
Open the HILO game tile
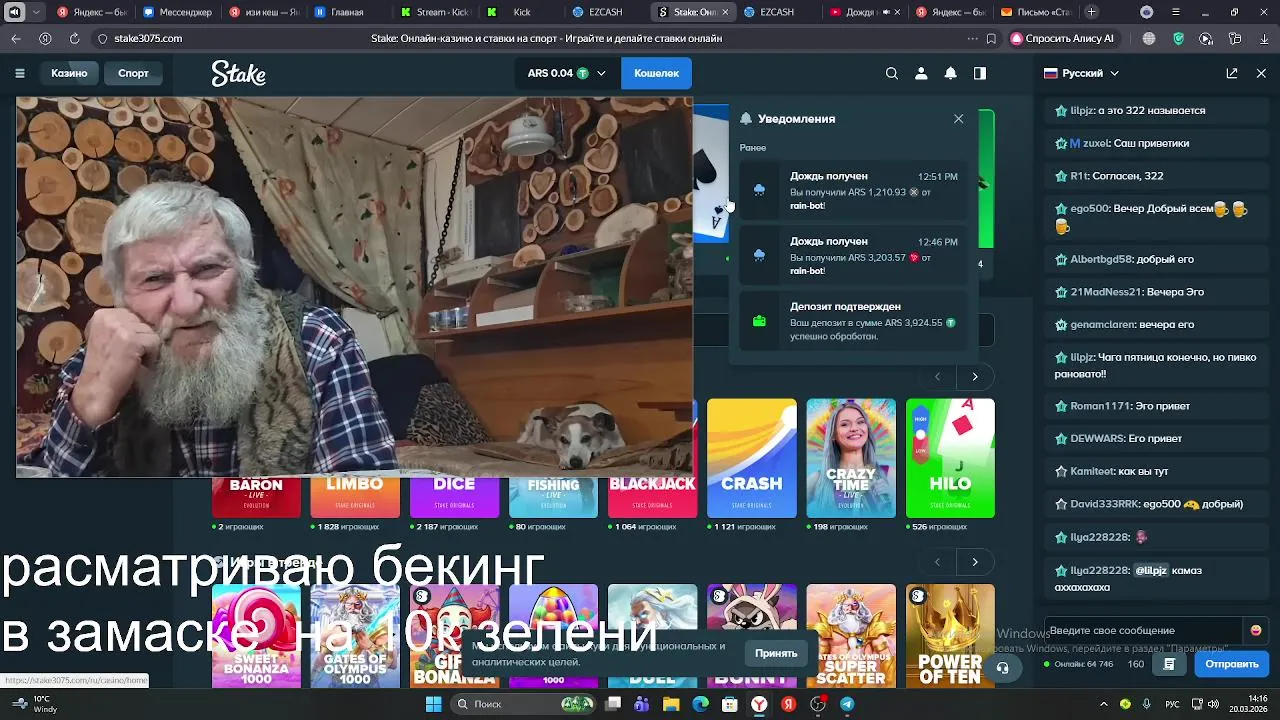950,458
